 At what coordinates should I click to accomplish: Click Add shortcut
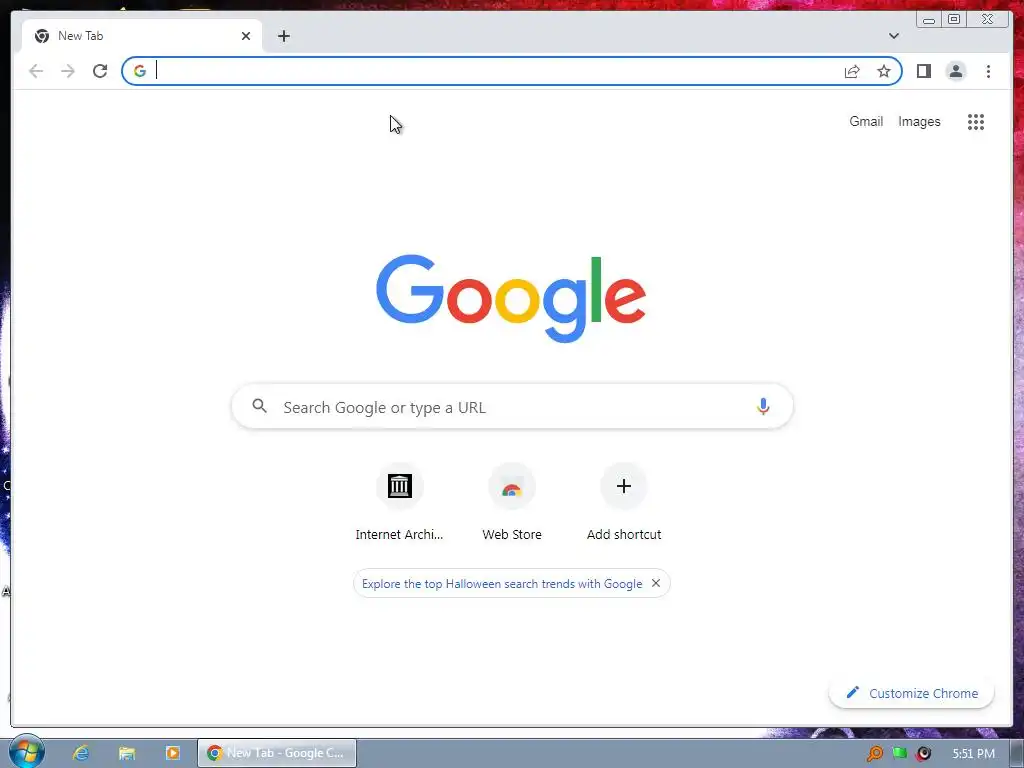[624, 502]
